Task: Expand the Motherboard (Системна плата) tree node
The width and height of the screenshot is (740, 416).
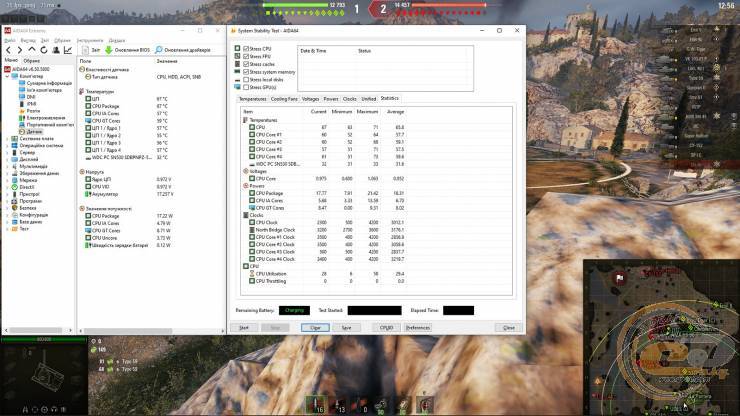Action: (x=7, y=139)
